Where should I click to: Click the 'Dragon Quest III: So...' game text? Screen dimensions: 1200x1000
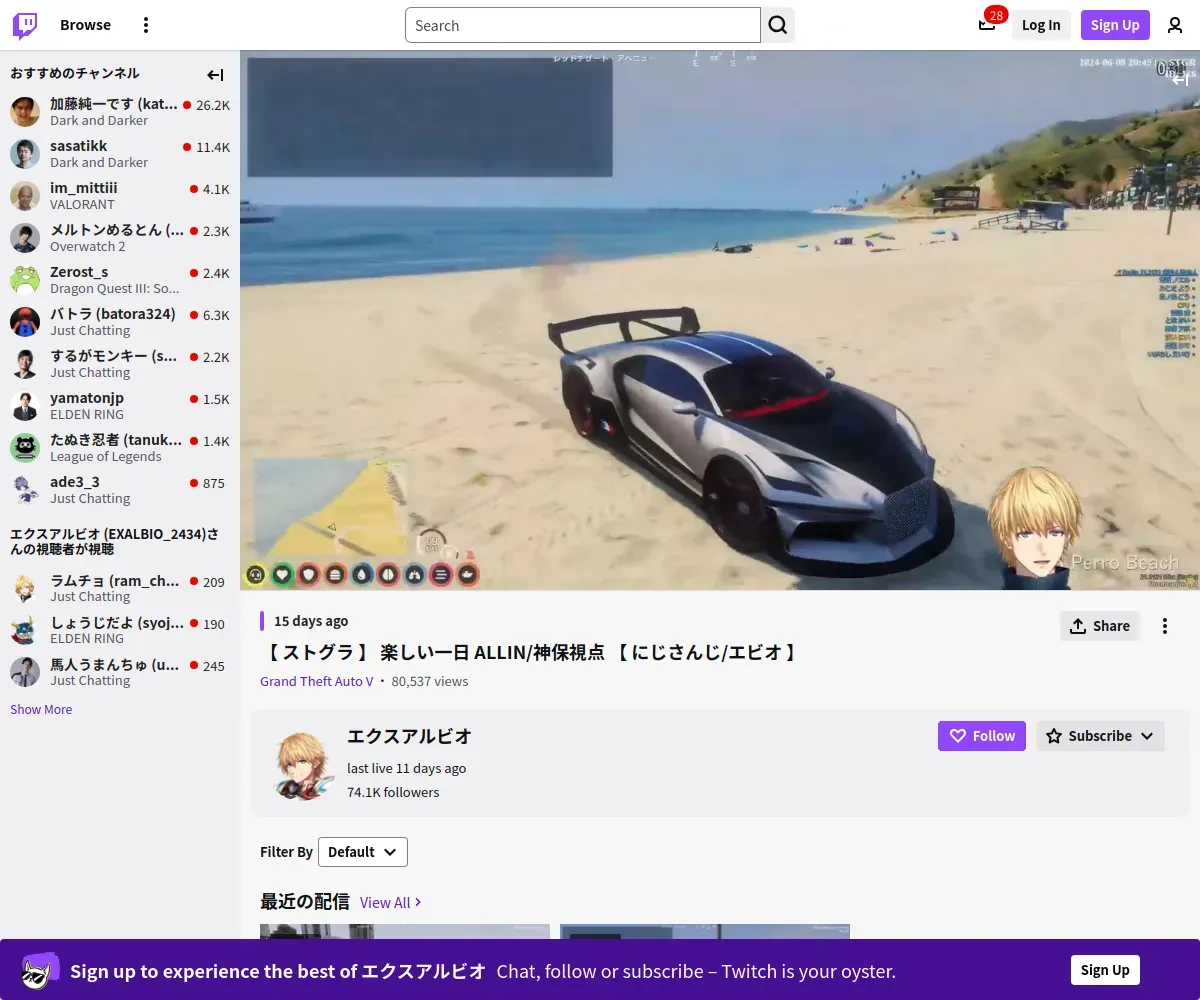click(115, 288)
